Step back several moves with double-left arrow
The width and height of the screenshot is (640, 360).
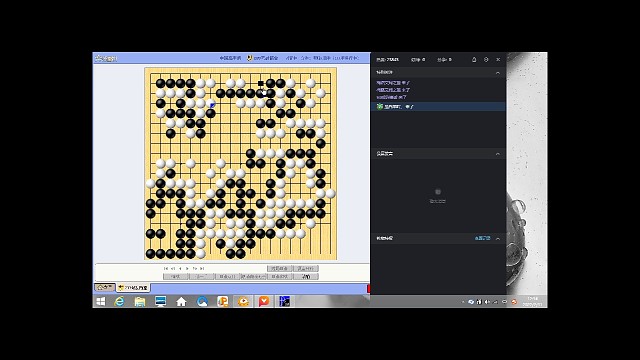(x=173, y=269)
